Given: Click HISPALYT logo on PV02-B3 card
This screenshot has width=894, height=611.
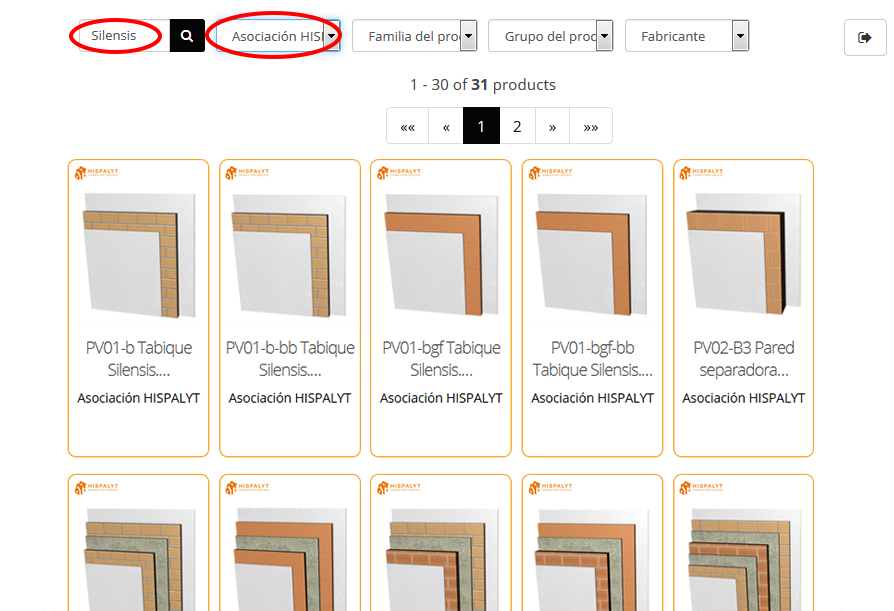Looking at the screenshot, I should coord(701,173).
